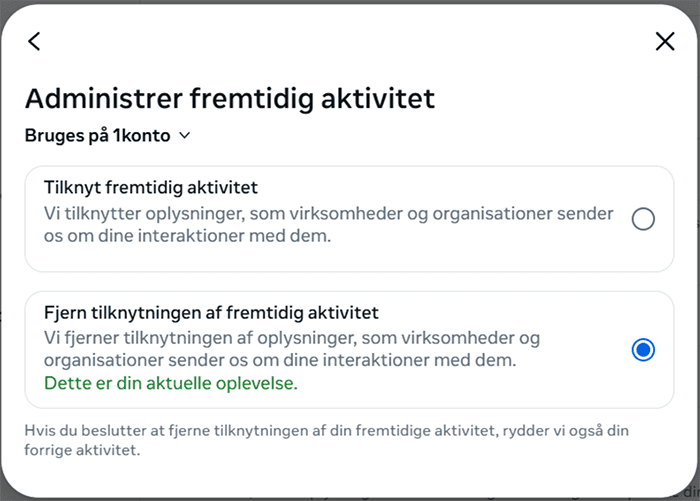Click the green 'Dette er din aktuelle oplevelse' text
The image size is (700, 501).
[x=171, y=383]
